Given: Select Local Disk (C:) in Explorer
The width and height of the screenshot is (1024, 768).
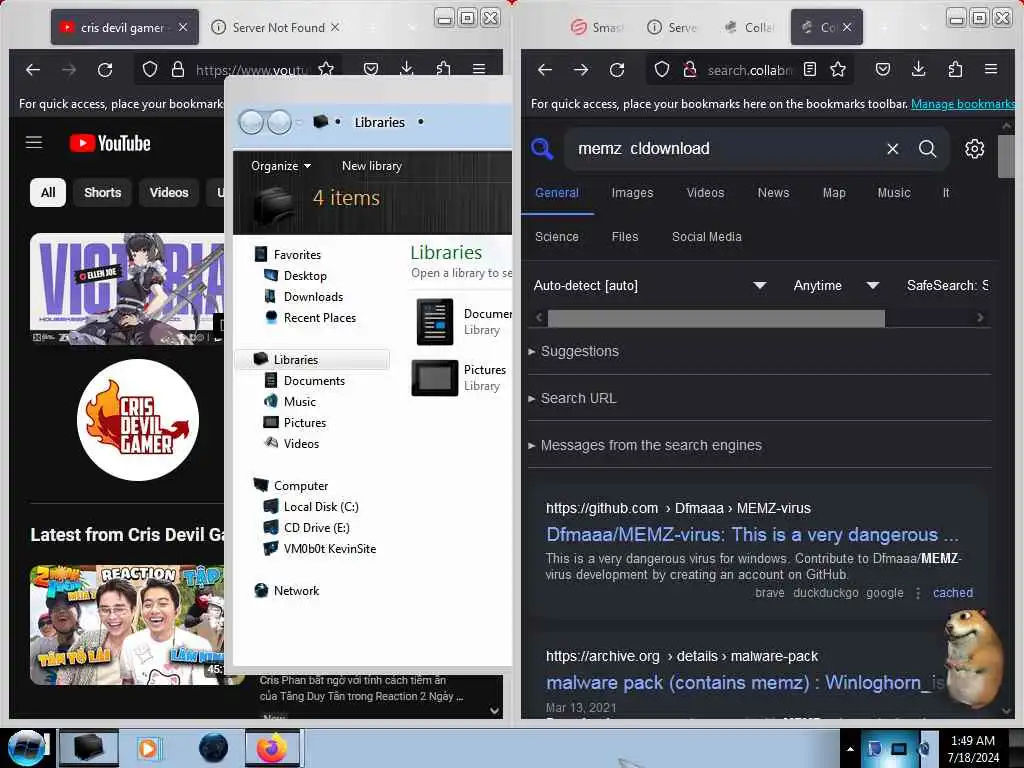Looking at the screenshot, I should click(321, 507).
